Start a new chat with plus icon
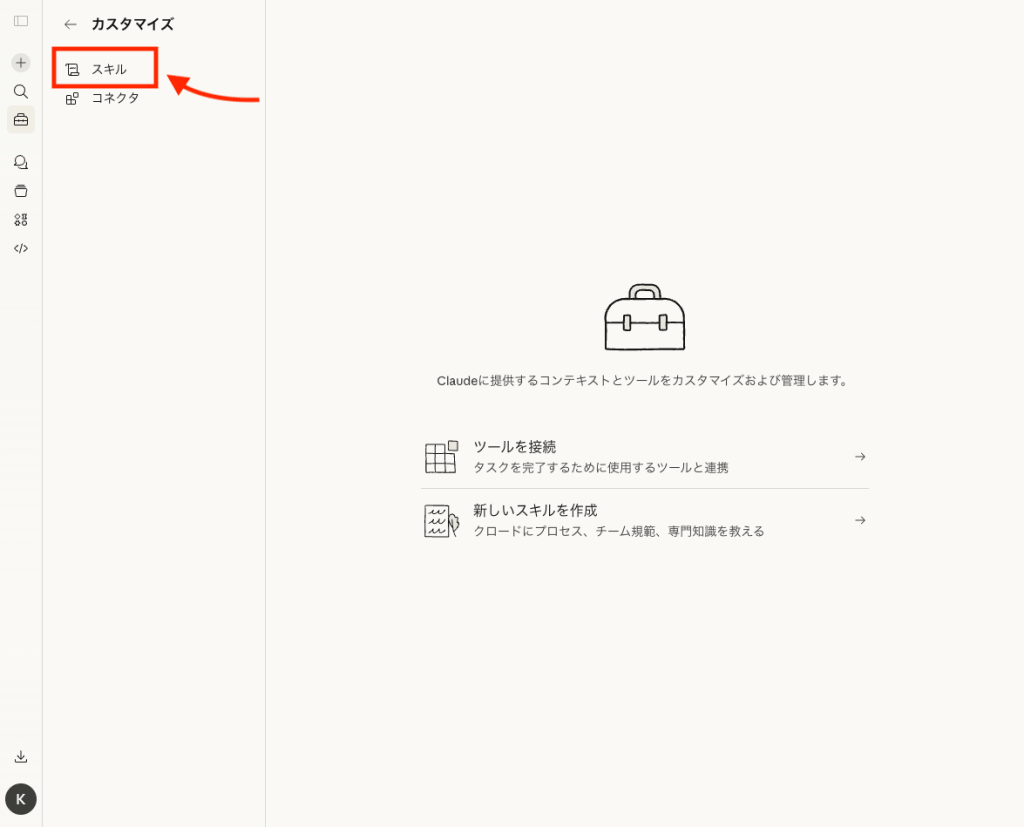Viewport: 1024px width, 827px height. (21, 62)
